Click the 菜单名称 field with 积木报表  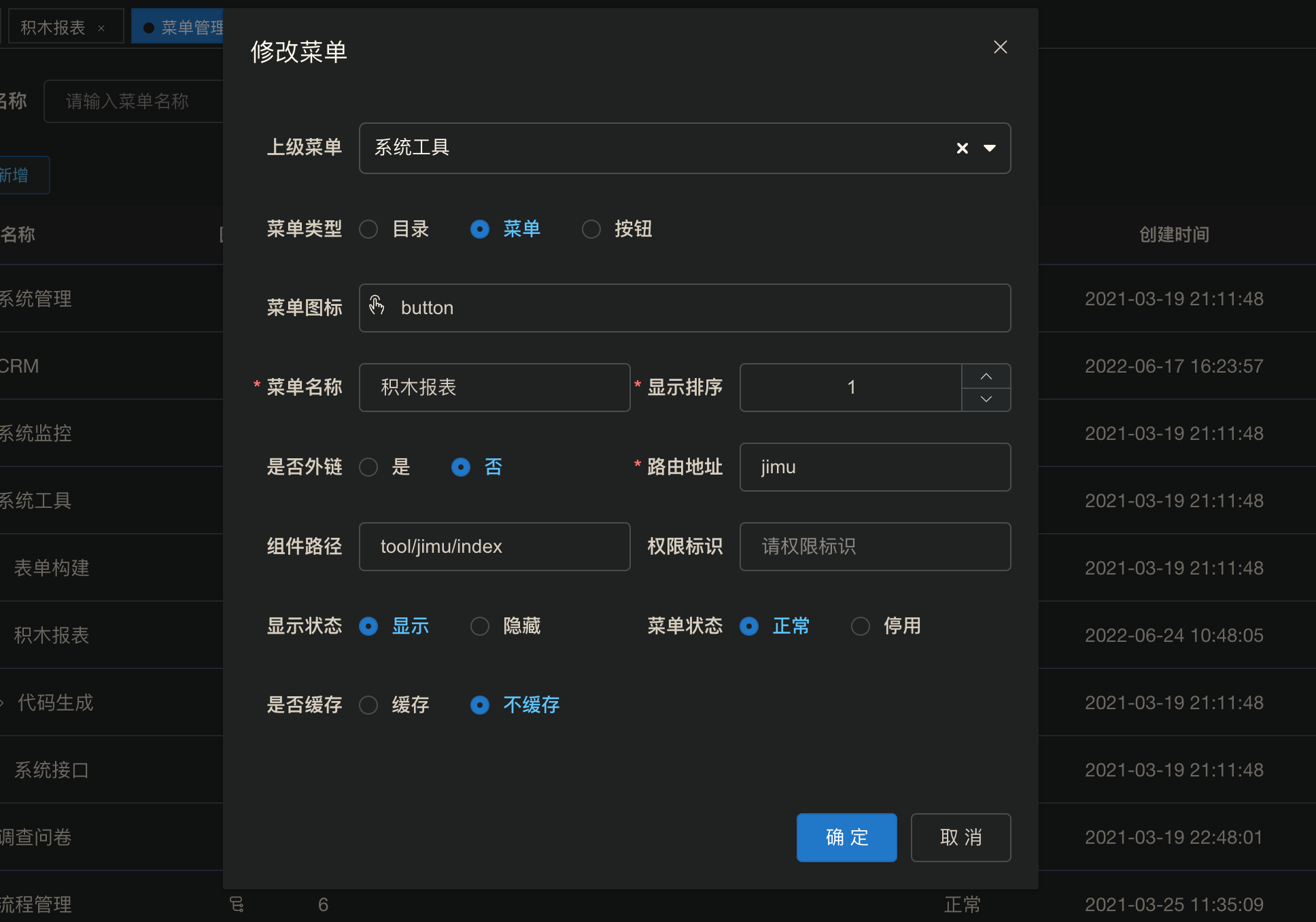pyautogui.click(x=494, y=388)
